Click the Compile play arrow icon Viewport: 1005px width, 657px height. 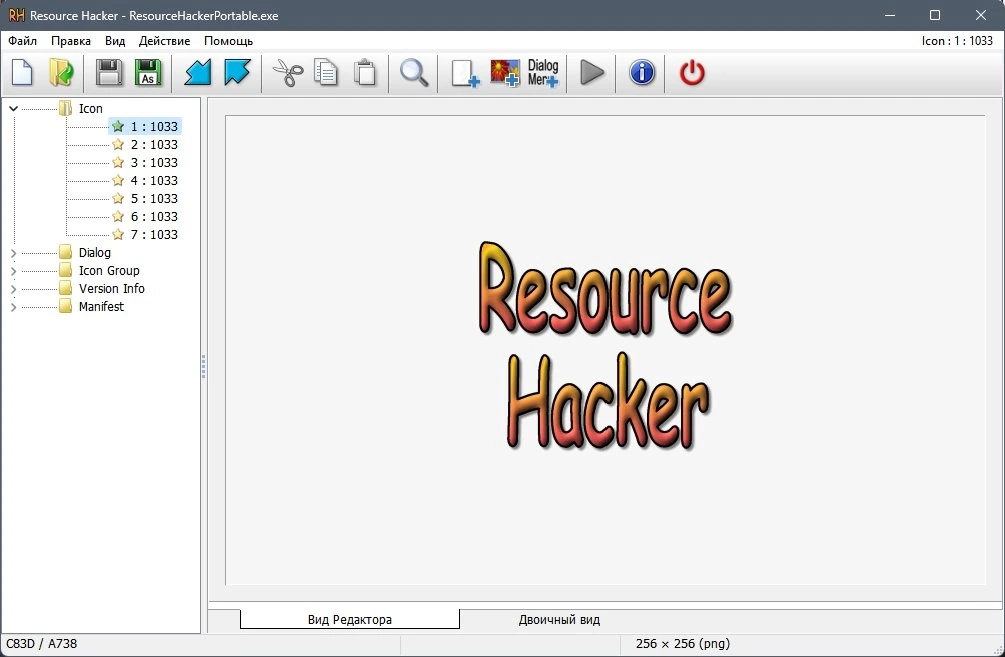tap(592, 72)
